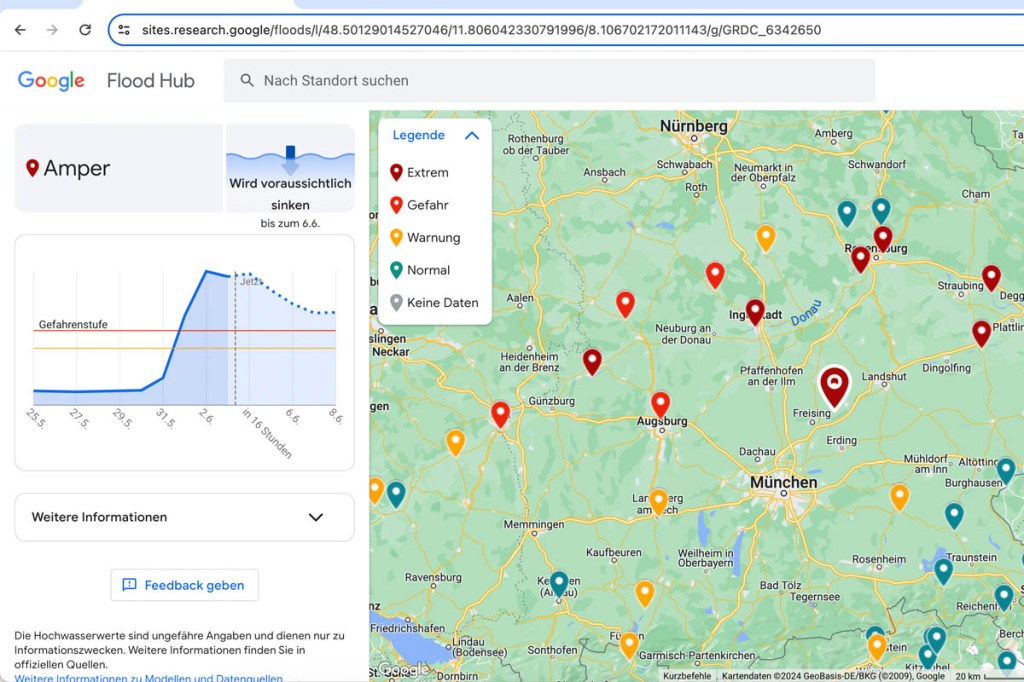Go back with the browser back arrow
This screenshot has width=1024, height=682.
point(20,30)
